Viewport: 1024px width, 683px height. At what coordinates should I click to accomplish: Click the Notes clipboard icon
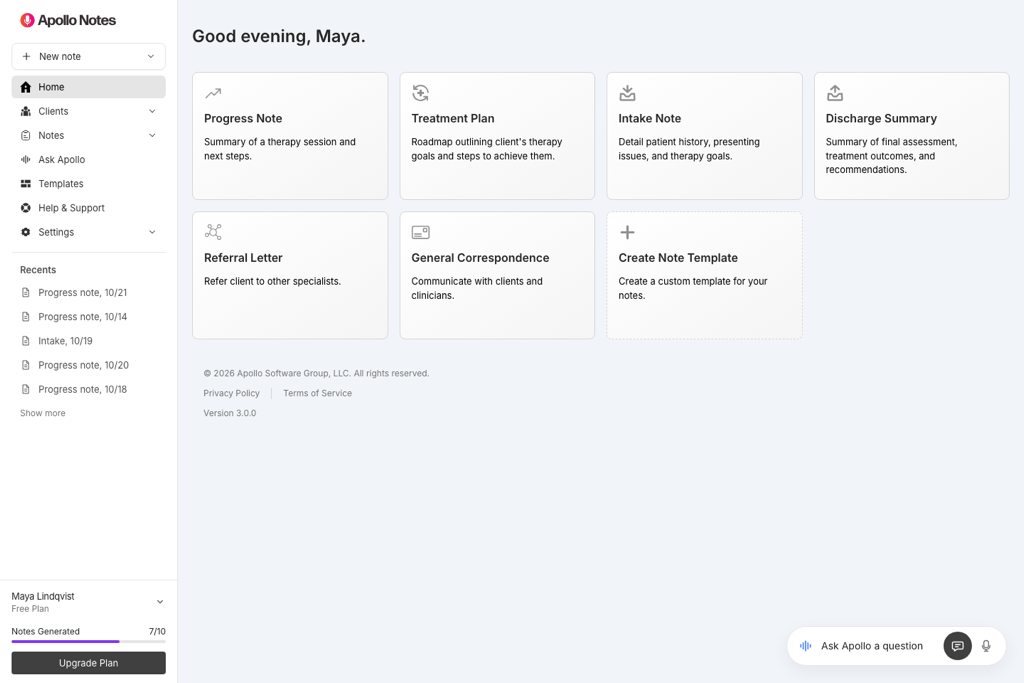25,135
